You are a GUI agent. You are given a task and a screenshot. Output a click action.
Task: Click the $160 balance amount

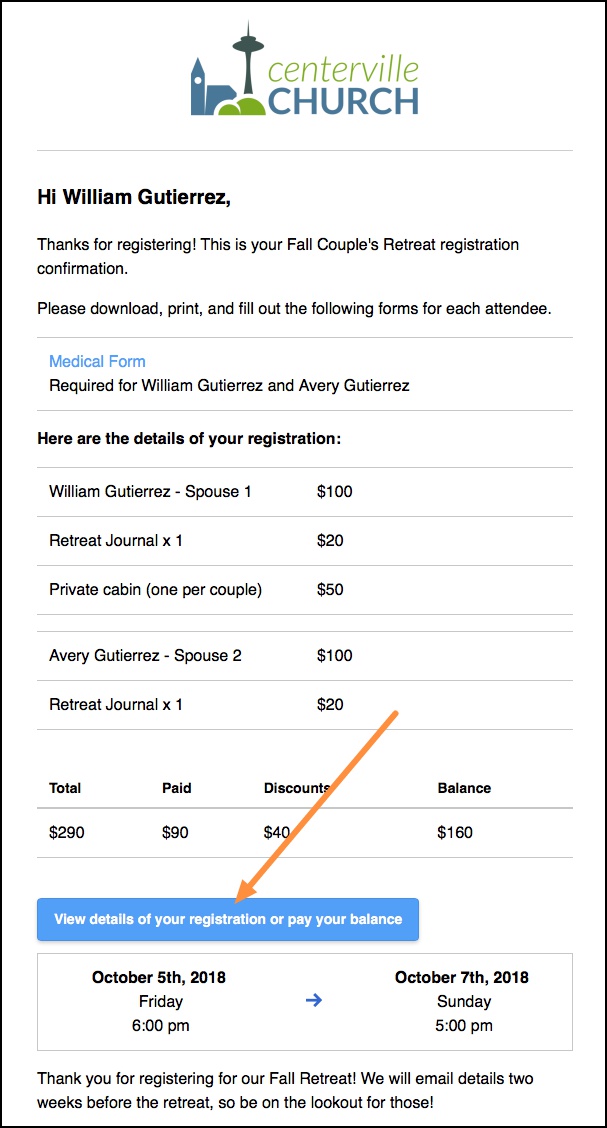pyautogui.click(x=455, y=833)
